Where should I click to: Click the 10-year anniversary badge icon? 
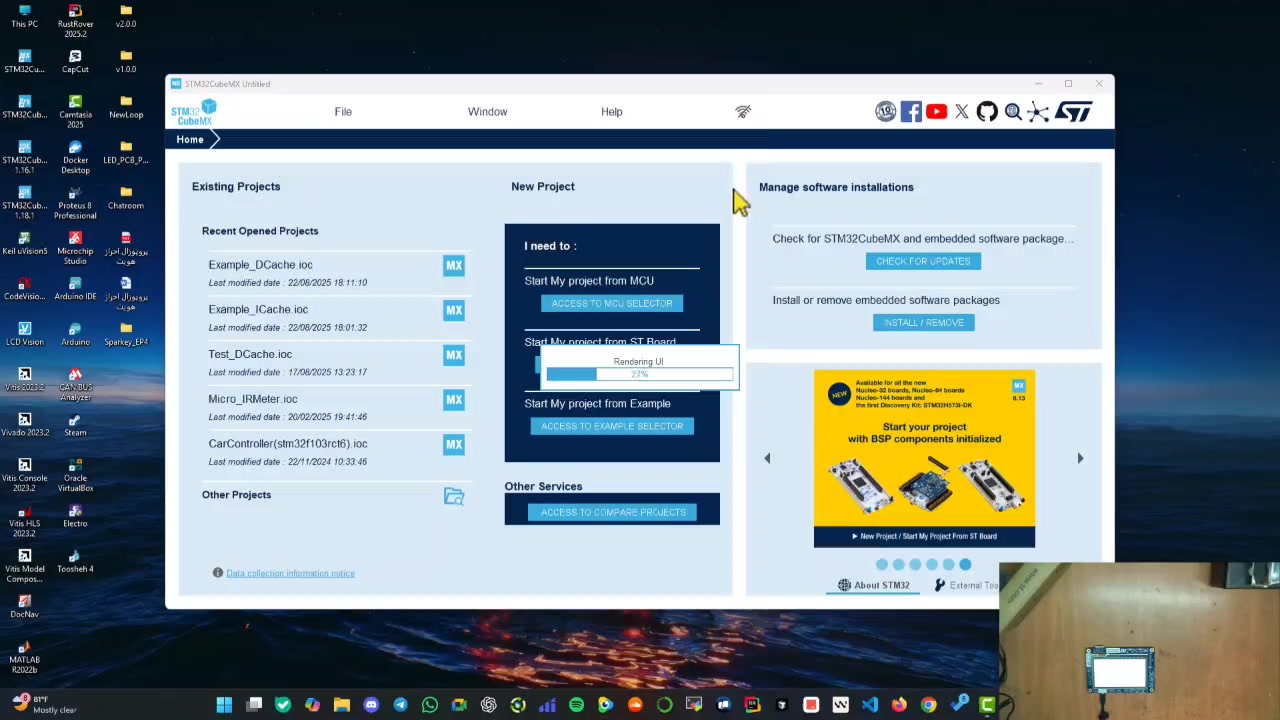885,112
